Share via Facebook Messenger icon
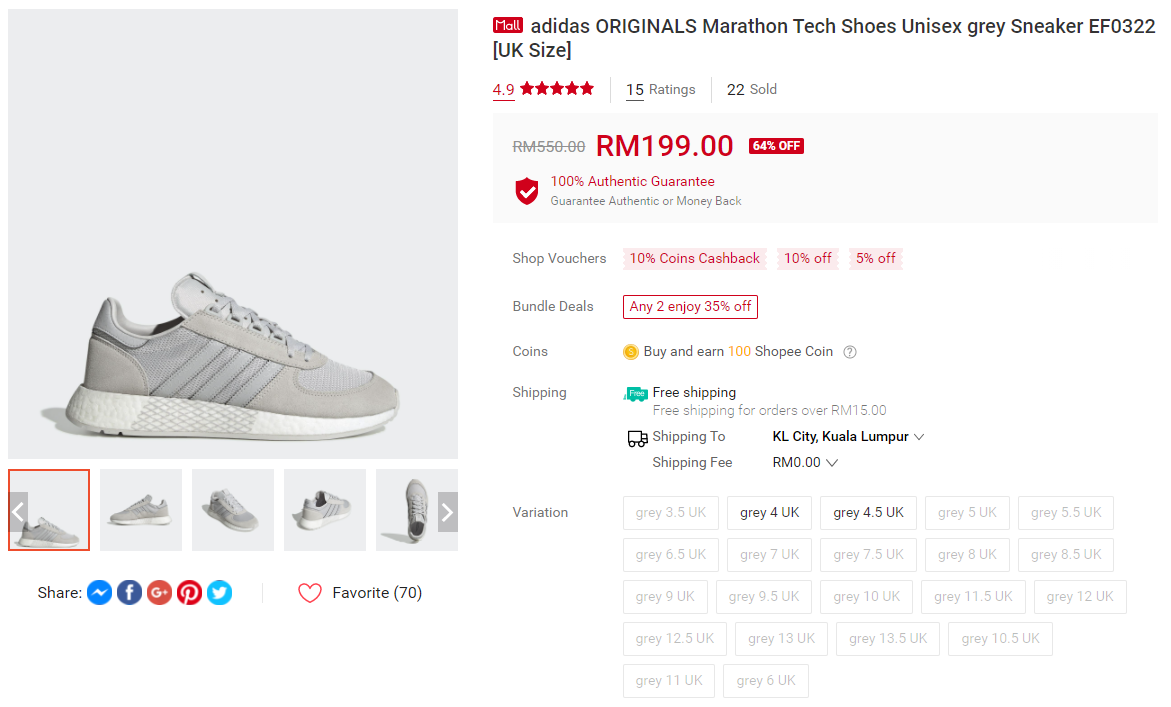 (99, 593)
